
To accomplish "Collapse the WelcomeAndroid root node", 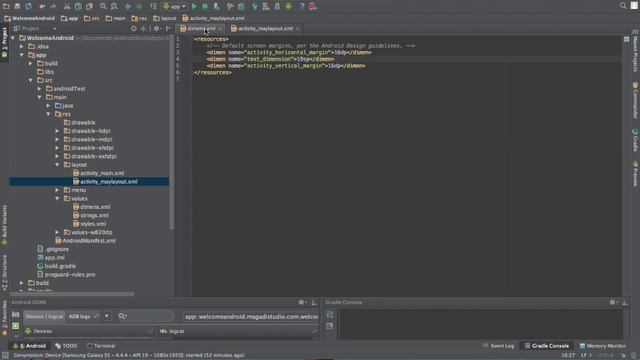I will click(13, 38).
